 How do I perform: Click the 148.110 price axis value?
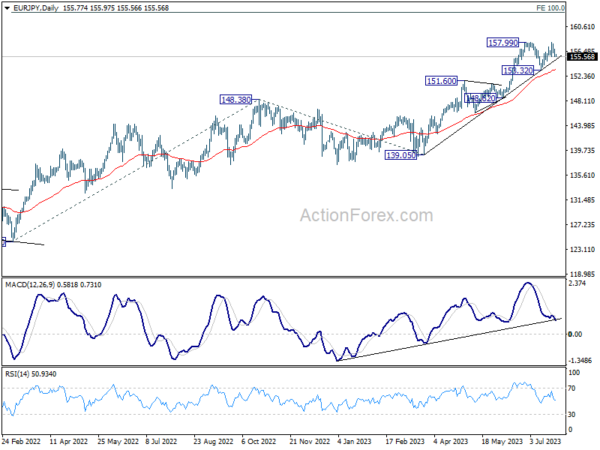click(x=582, y=101)
